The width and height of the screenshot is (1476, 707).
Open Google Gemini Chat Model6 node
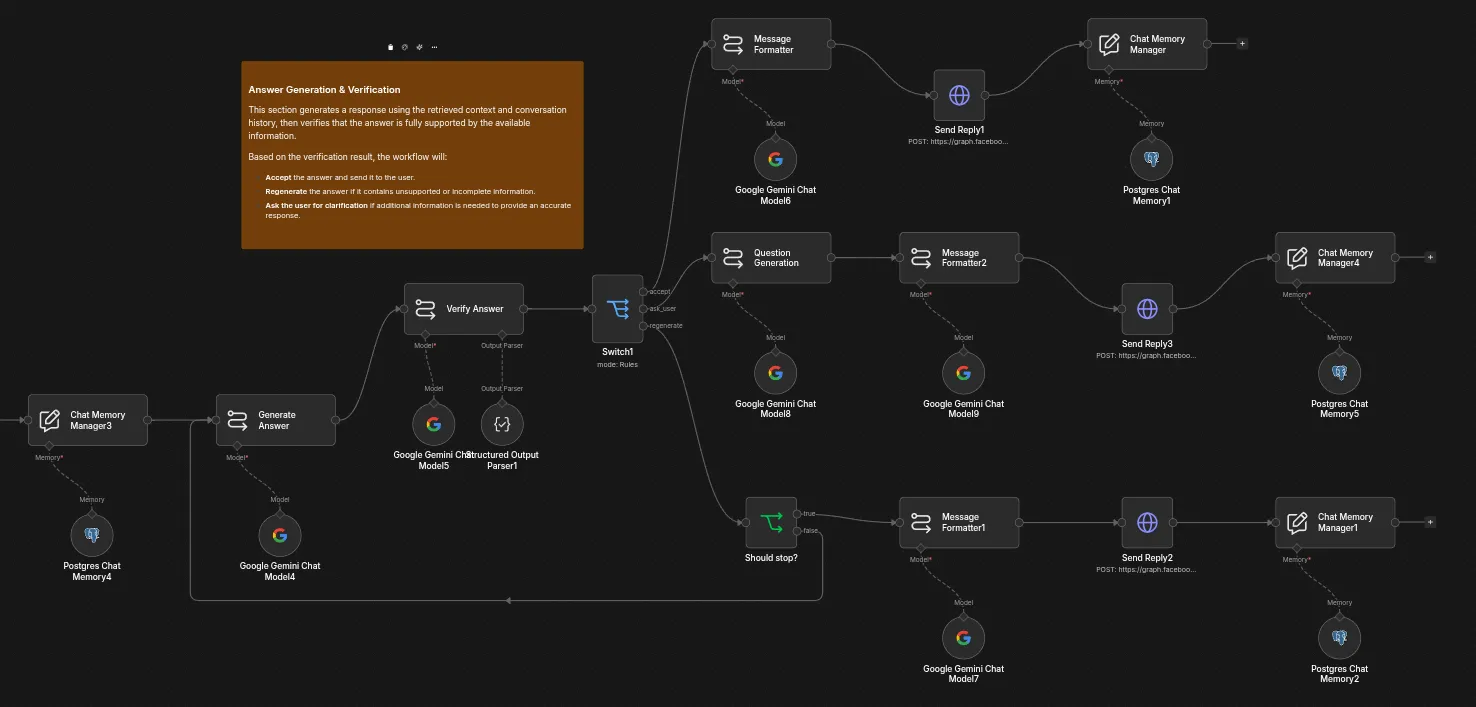[x=775, y=159]
